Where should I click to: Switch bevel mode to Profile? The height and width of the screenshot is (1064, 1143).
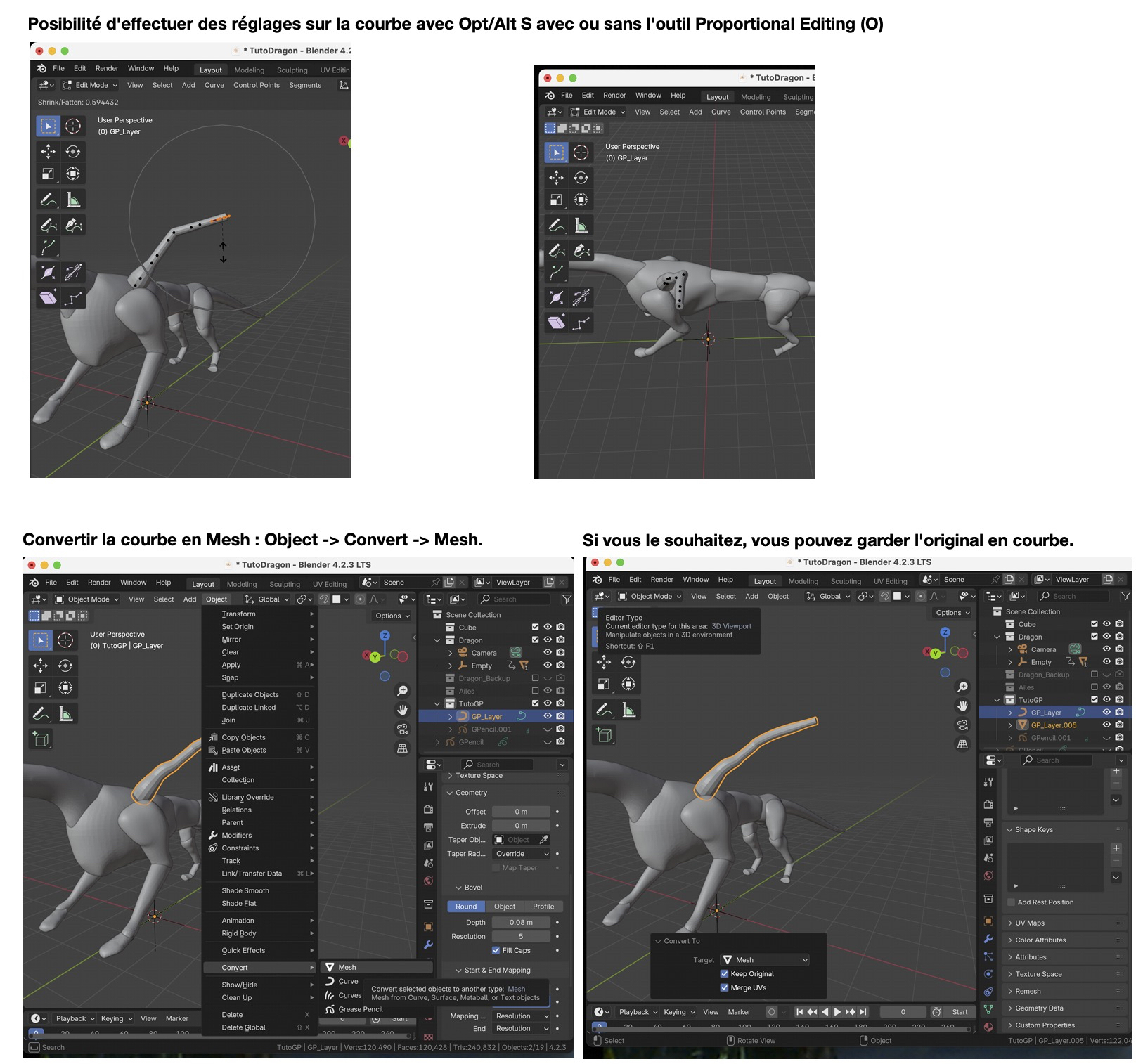pyautogui.click(x=543, y=907)
